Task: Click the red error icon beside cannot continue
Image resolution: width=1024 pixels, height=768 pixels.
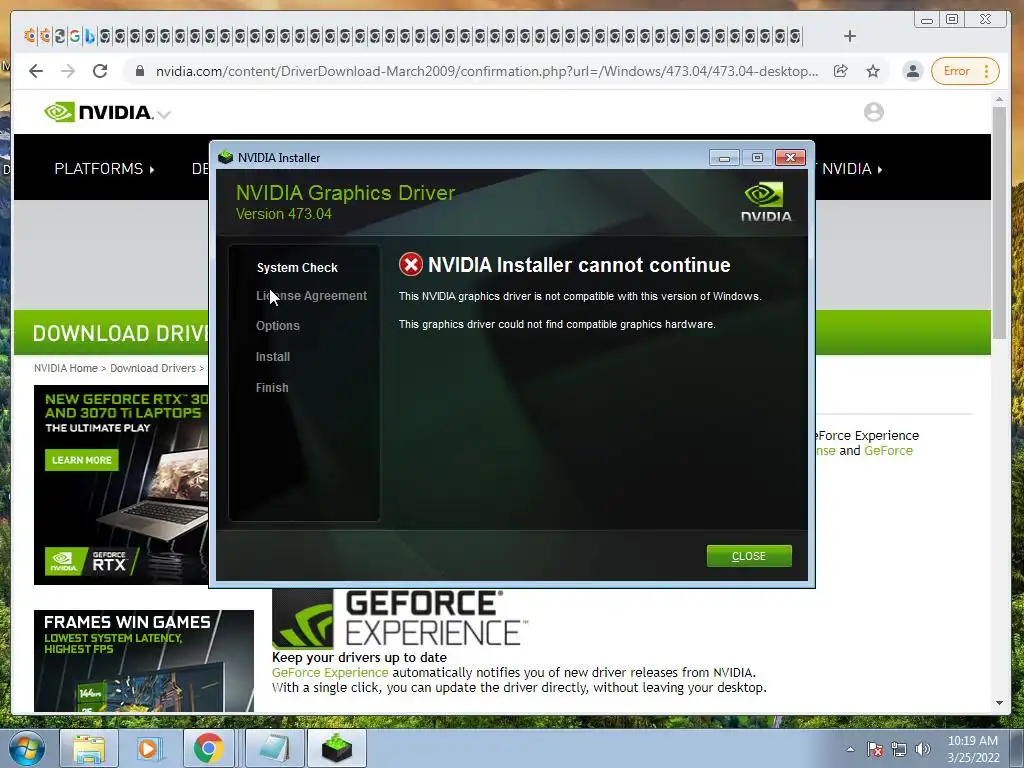Action: pos(411,264)
